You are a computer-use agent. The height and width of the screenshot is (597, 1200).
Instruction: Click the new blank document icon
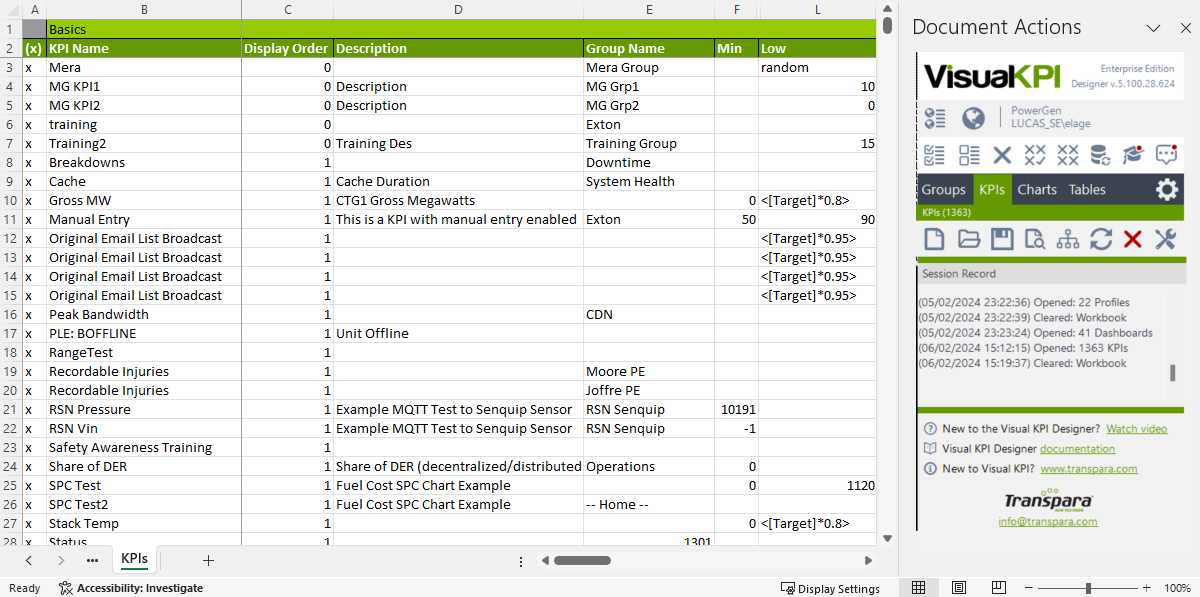(x=935, y=239)
